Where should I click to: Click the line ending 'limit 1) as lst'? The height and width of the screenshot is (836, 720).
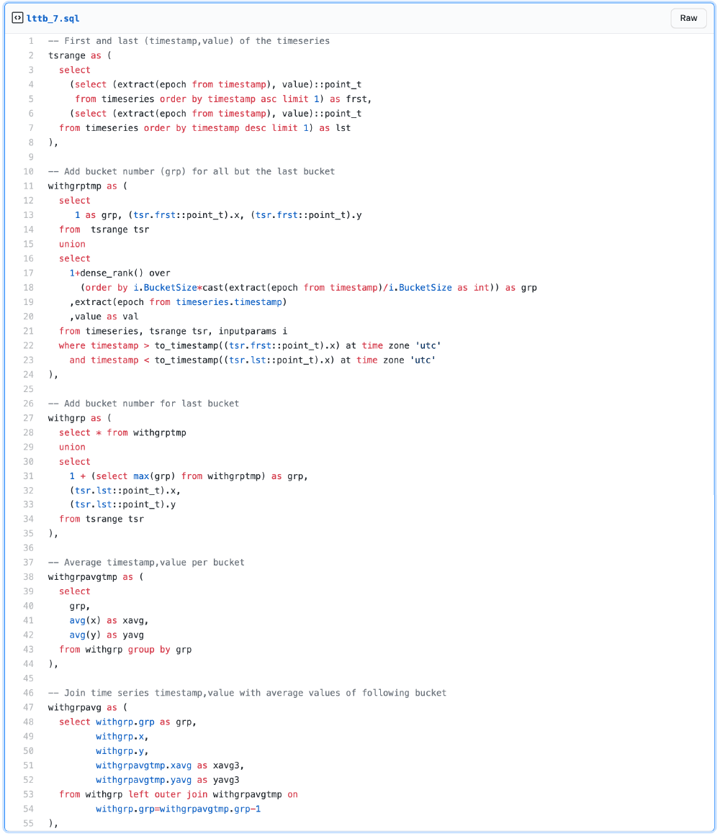pos(205,128)
